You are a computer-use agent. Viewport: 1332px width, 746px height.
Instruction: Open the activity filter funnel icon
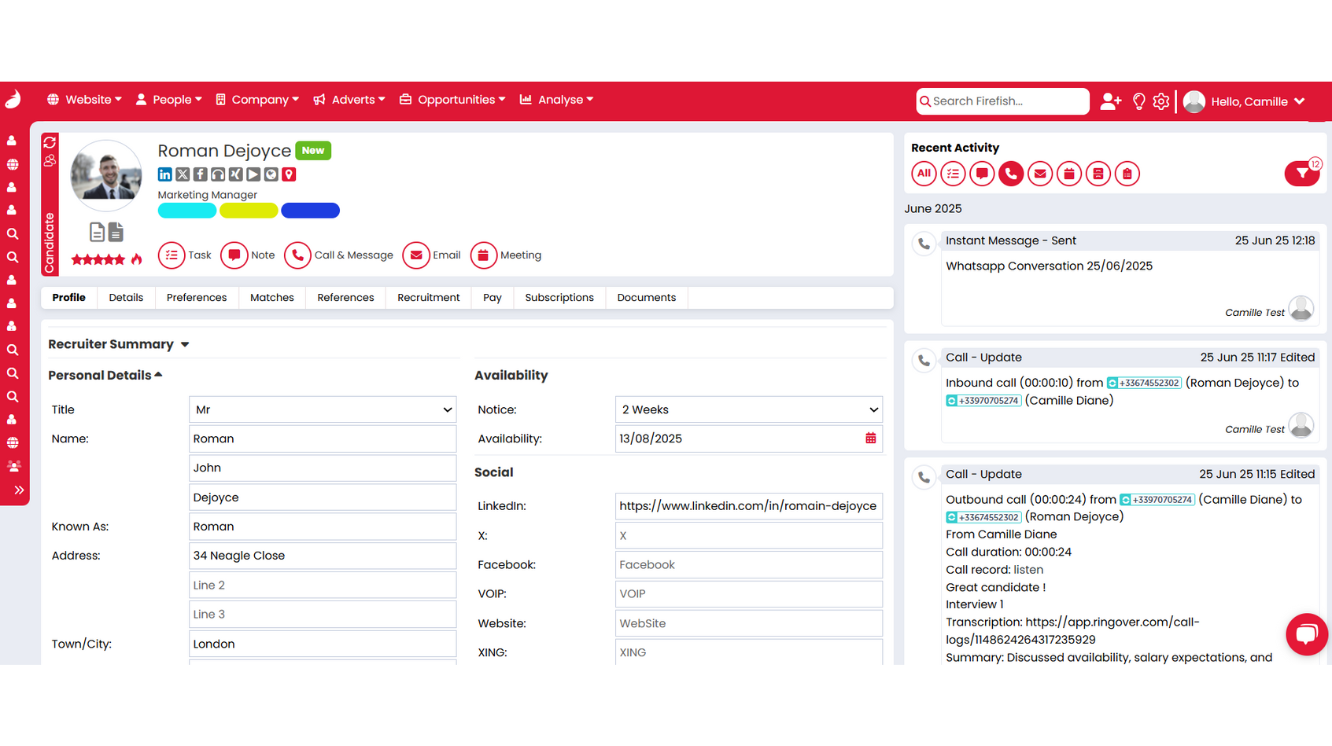point(1300,173)
